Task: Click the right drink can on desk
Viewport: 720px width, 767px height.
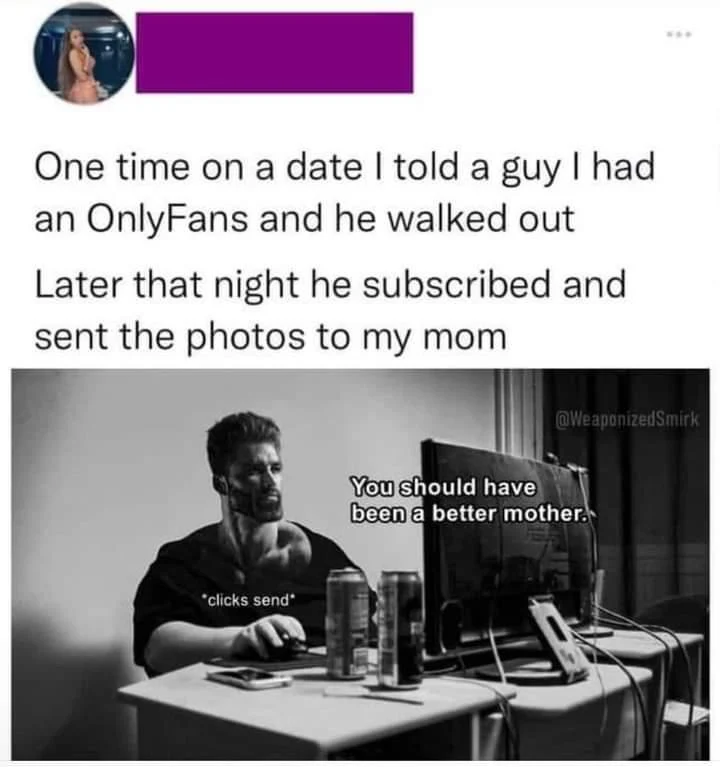Action: 400,630
